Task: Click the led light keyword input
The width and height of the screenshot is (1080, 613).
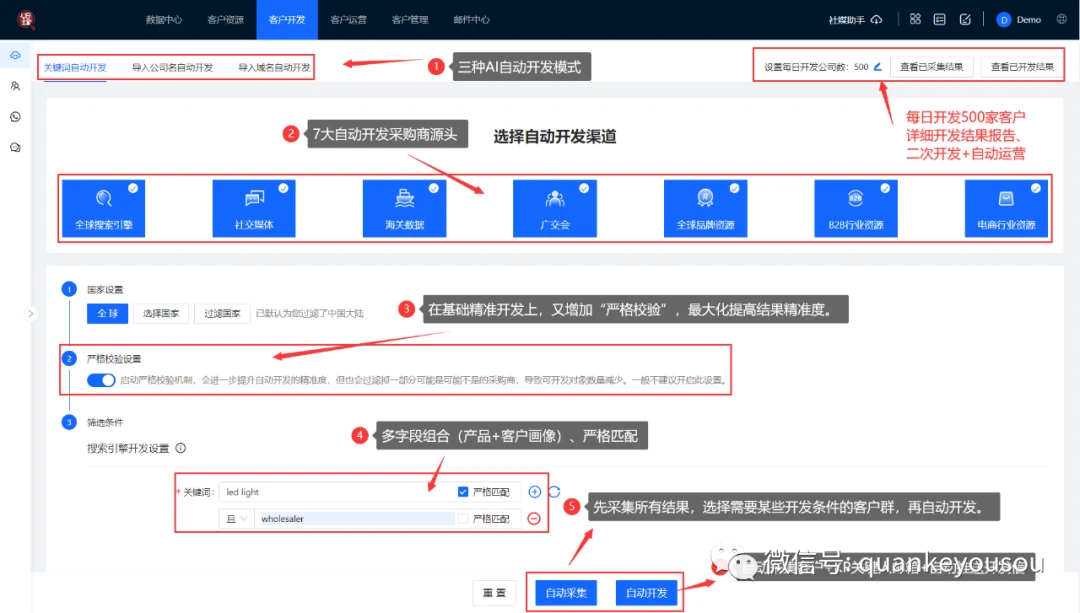Action: point(338,492)
